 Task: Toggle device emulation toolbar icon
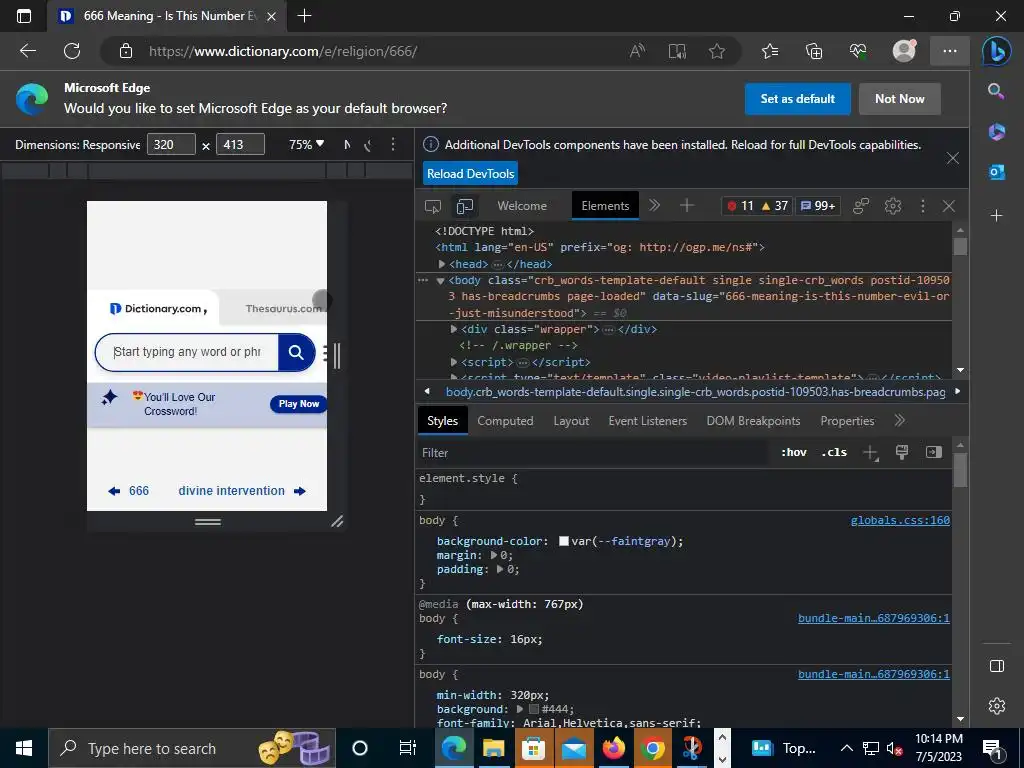465,206
